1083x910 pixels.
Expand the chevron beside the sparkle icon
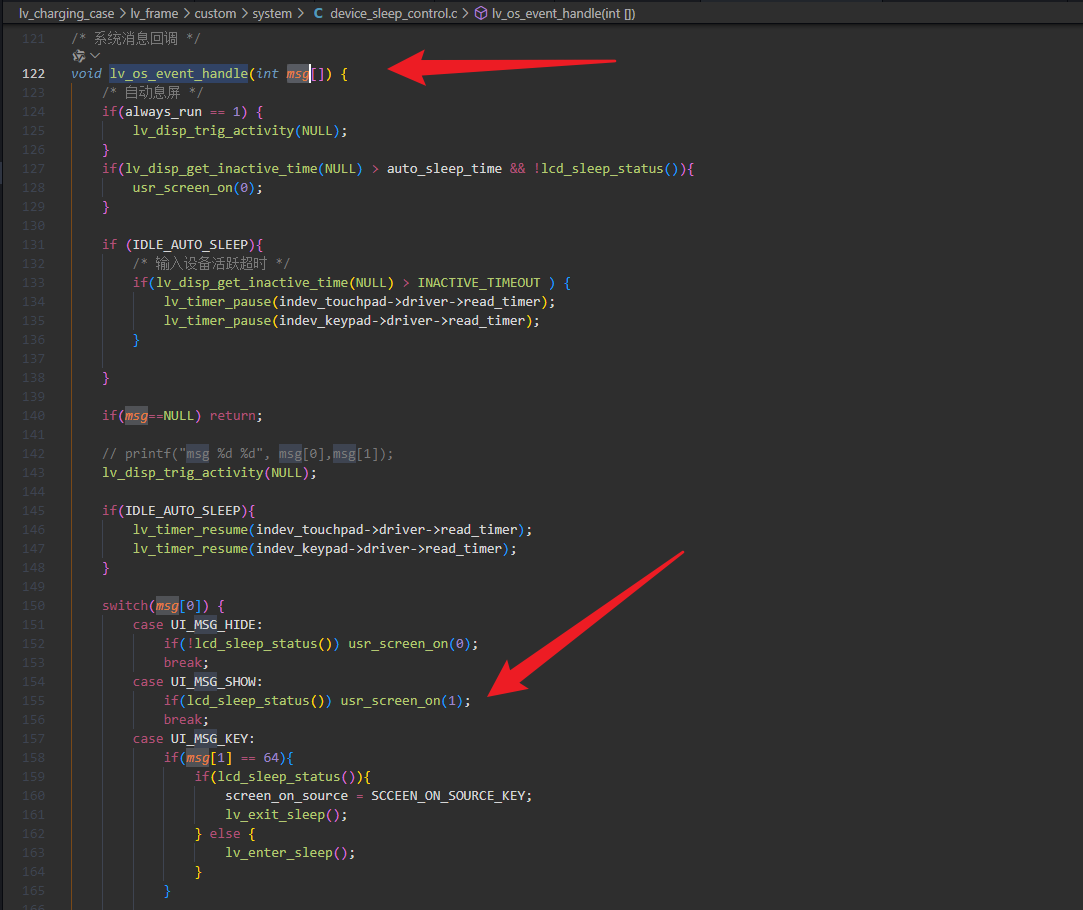[95, 56]
